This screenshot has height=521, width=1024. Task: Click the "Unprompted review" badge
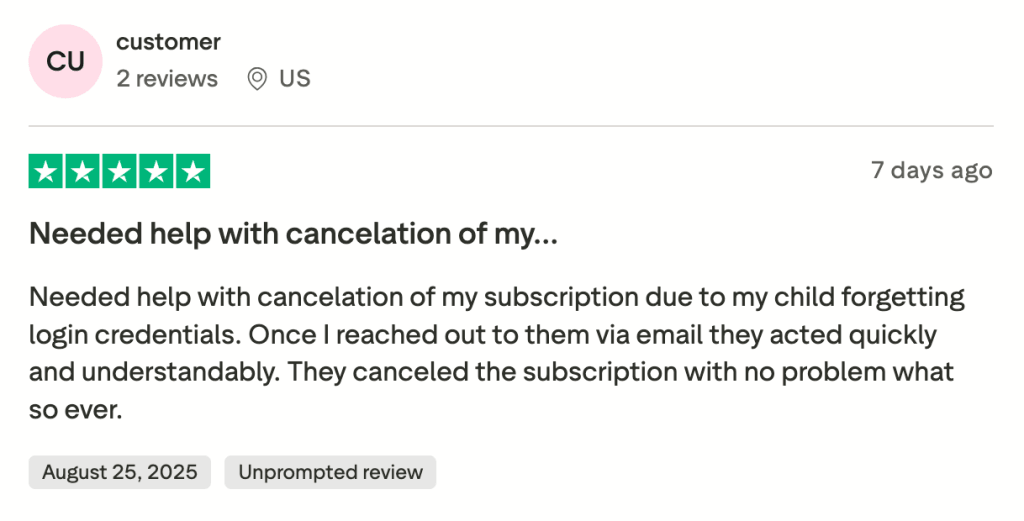(330, 472)
